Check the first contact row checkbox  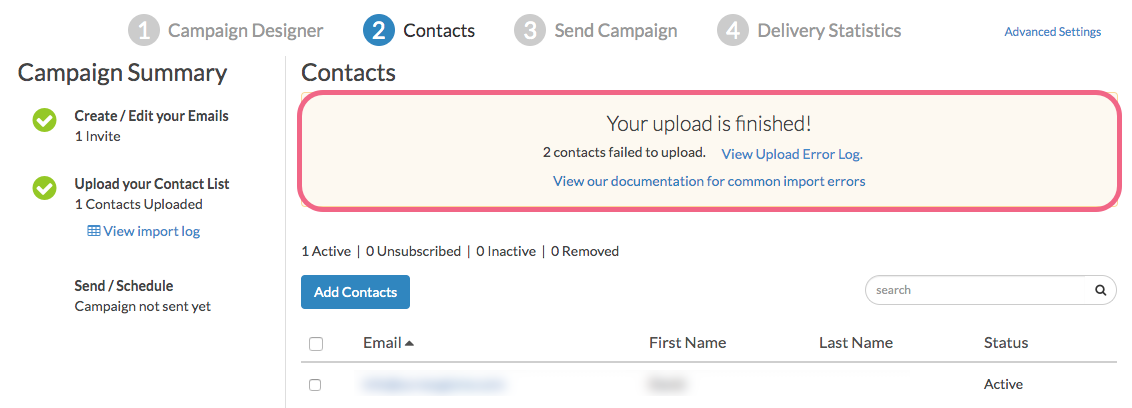pos(316,384)
